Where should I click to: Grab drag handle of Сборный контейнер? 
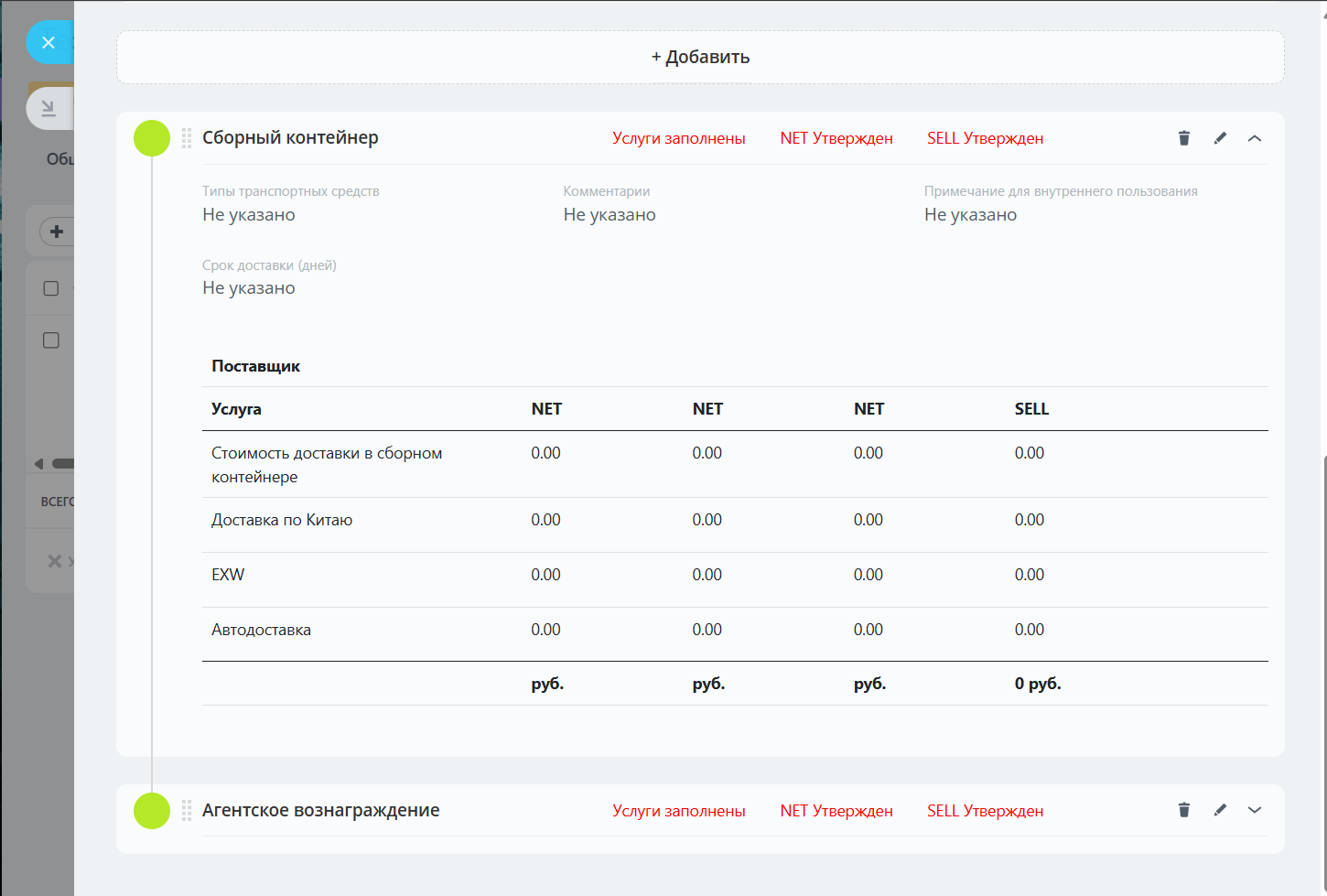click(187, 138)
